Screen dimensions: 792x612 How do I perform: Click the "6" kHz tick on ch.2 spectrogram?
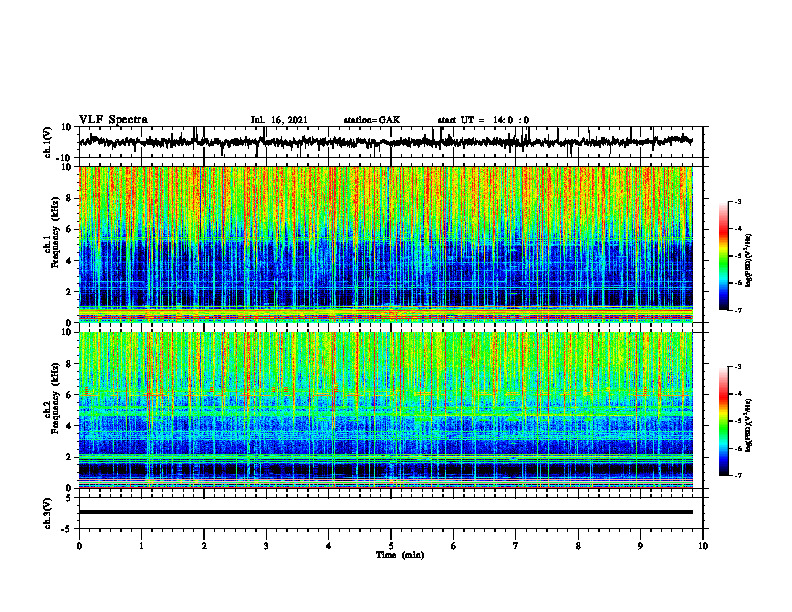coord(70,395)
